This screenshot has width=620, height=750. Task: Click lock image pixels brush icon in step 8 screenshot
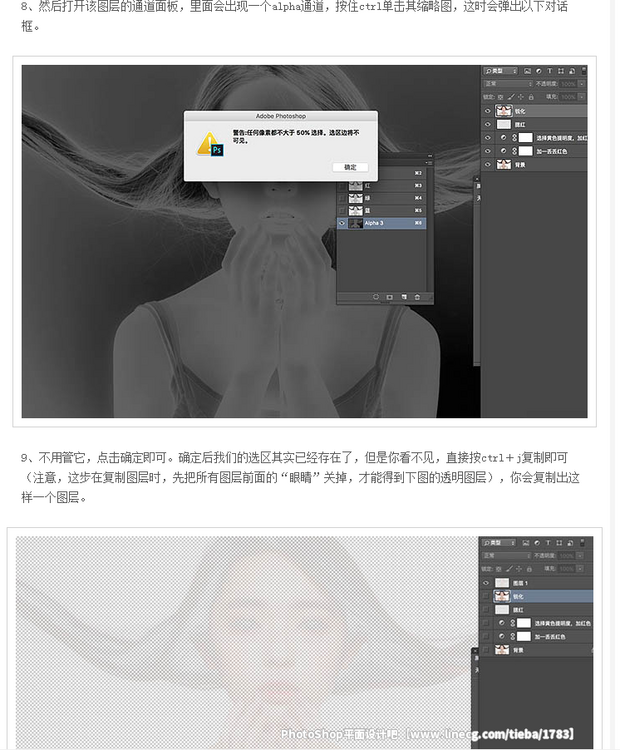pos(511,97)
